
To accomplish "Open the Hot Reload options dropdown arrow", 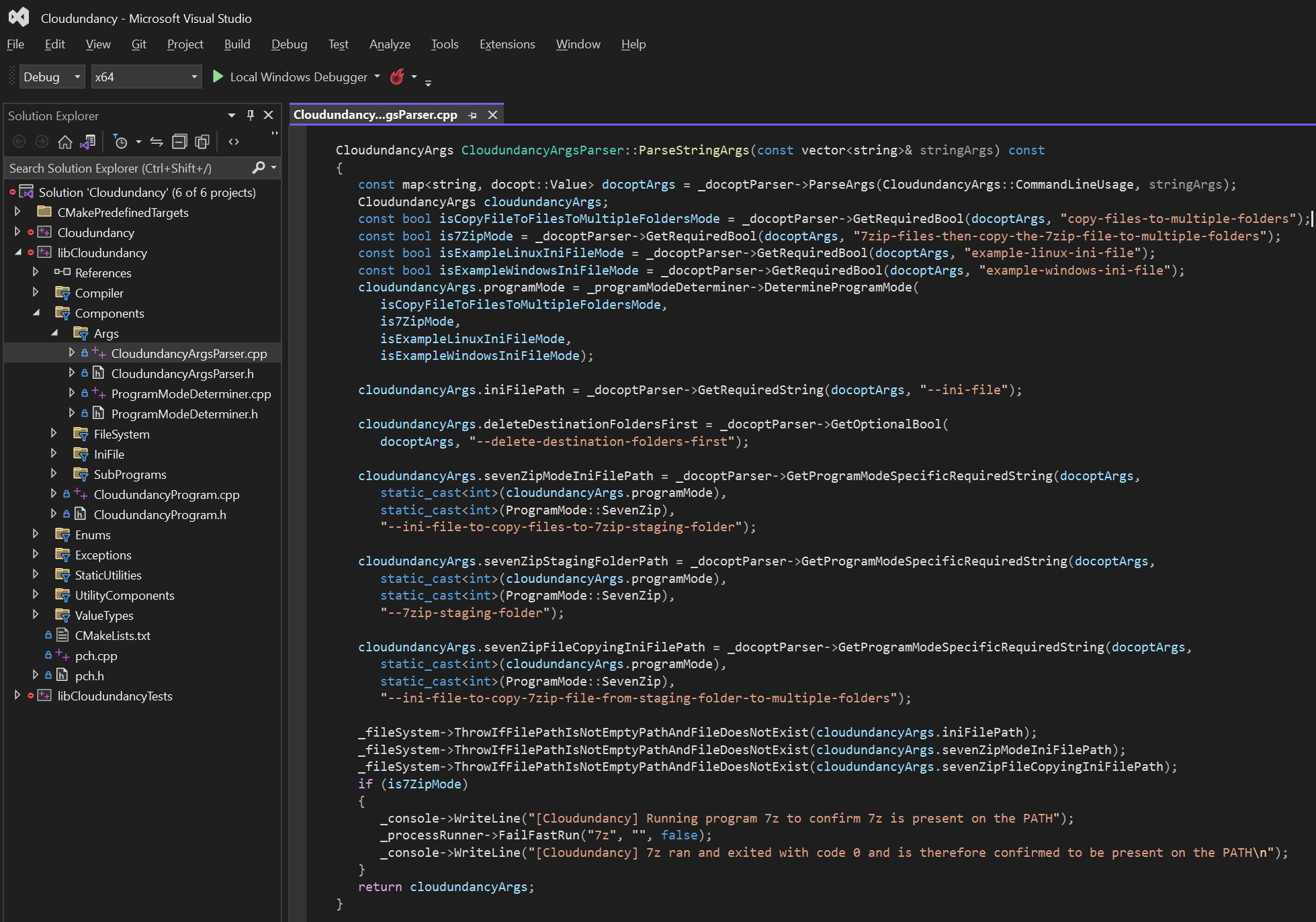I will point(414,77).
